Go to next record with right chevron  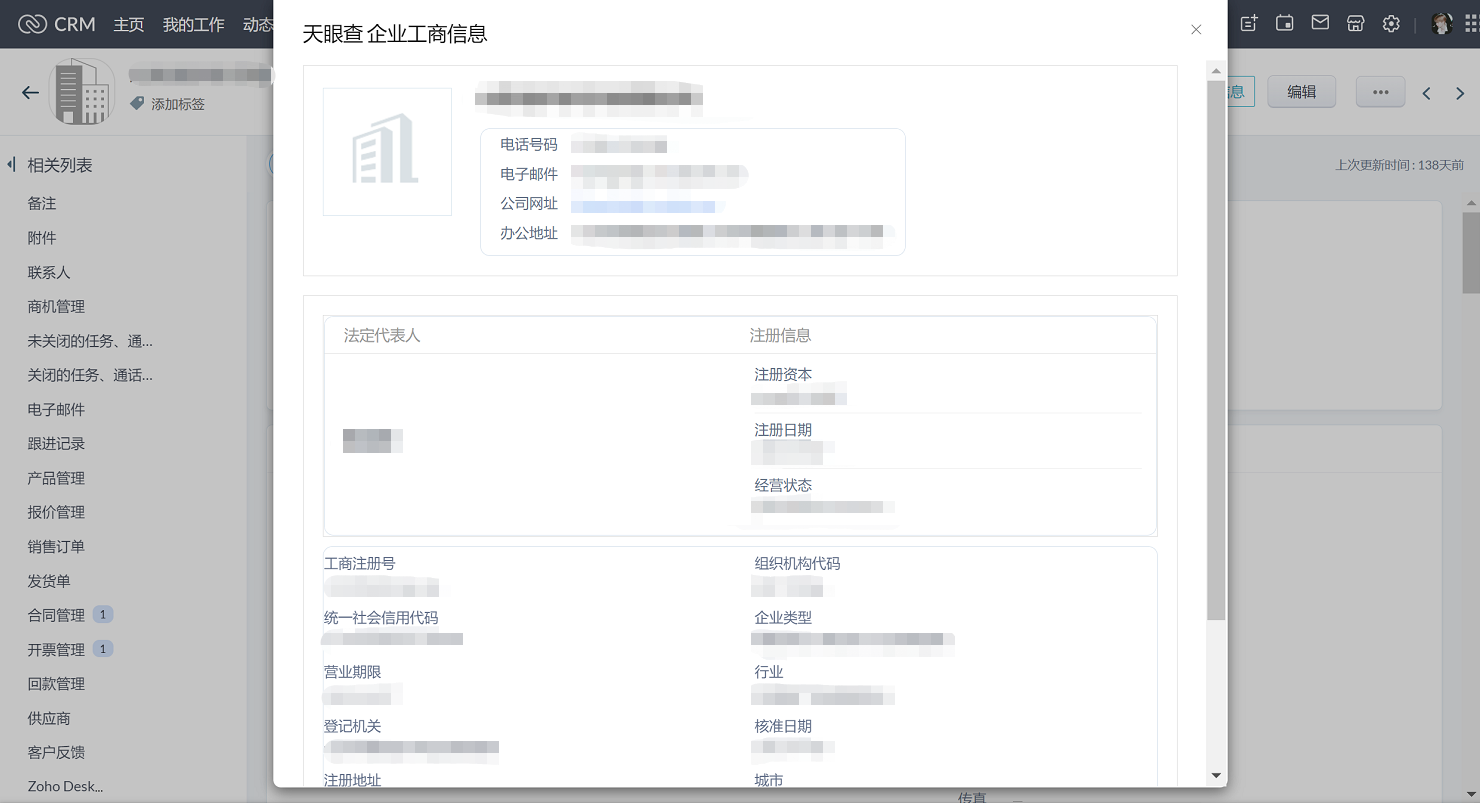(x=1460, y=93)
